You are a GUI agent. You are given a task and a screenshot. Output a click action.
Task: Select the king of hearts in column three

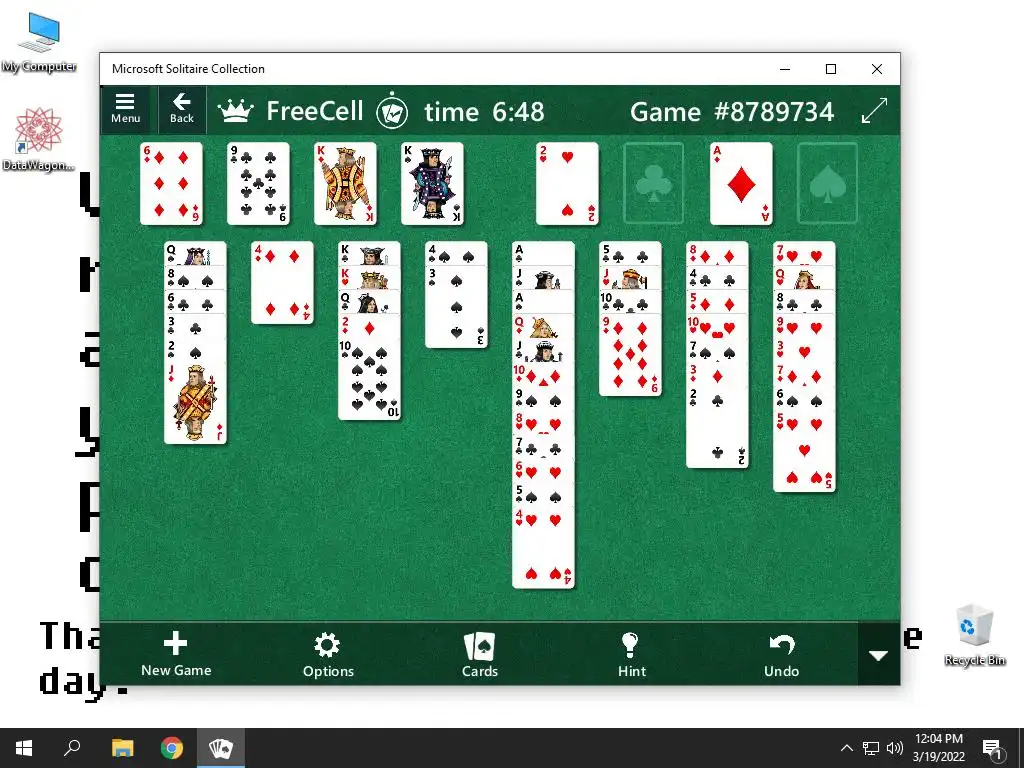pyautogui.click(x=370, y=278)
